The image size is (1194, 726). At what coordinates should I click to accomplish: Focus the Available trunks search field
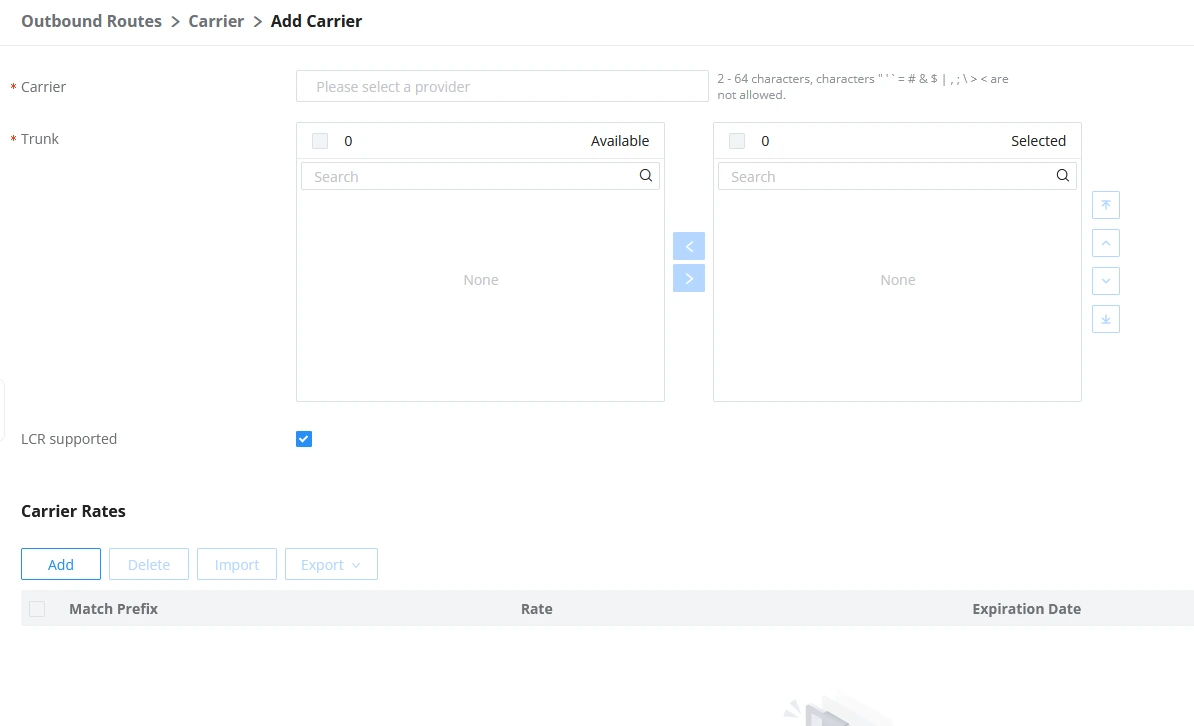tap(480, 176)
